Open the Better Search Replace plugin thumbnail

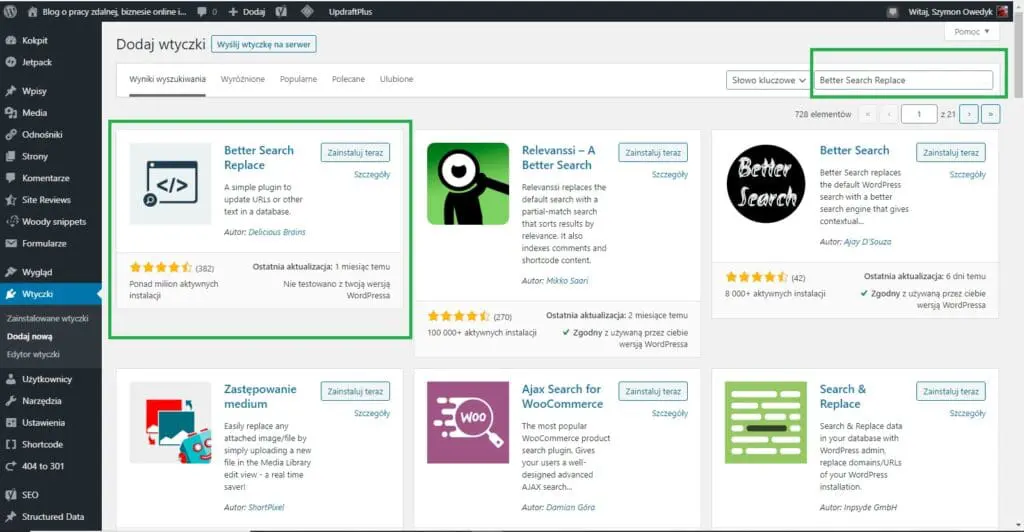(170, 183)
